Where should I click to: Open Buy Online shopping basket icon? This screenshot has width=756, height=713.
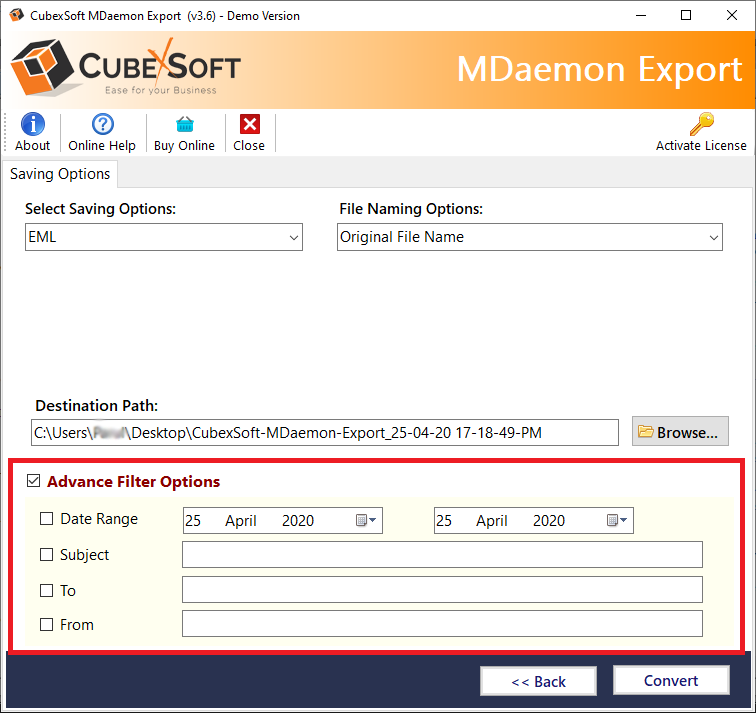pyautogui.click(x=184, y=124)
